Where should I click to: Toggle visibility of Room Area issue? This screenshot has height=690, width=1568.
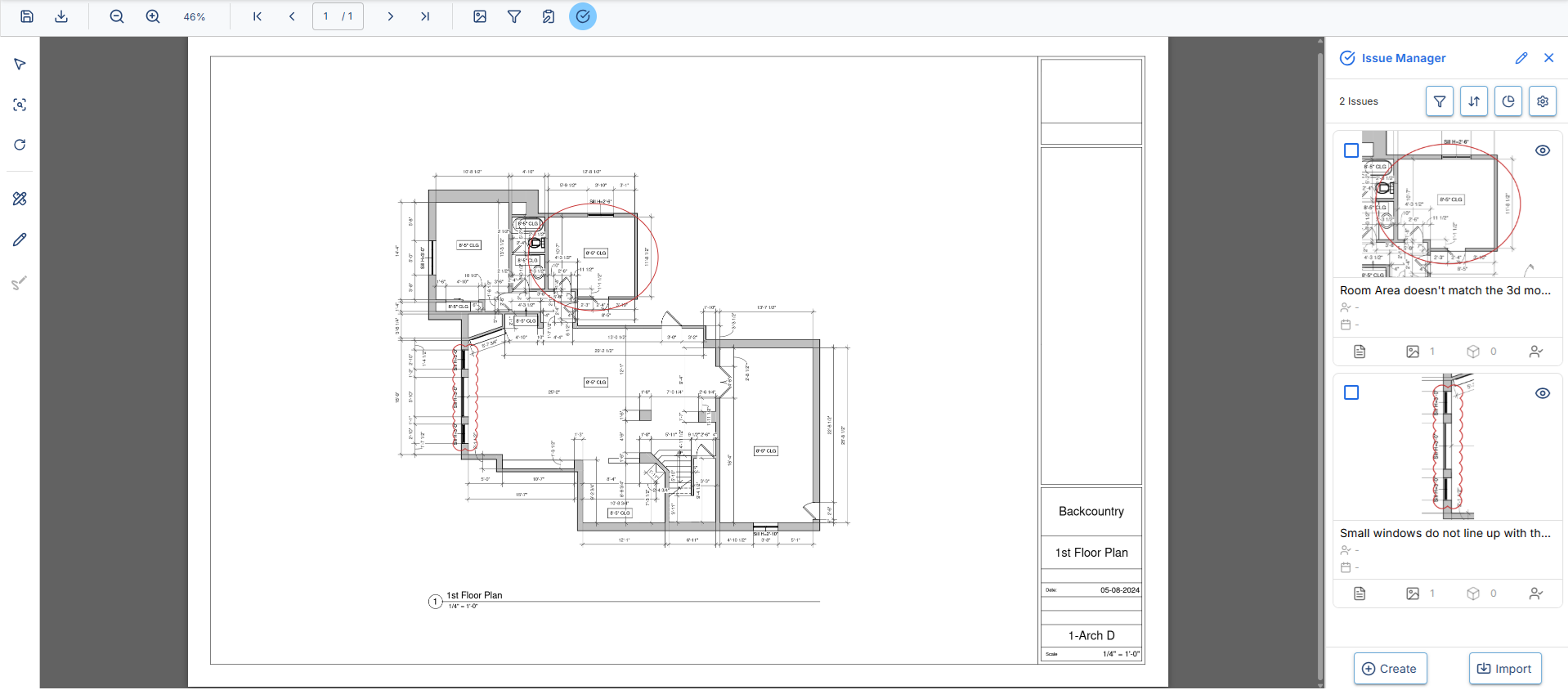coord(1543,150)
